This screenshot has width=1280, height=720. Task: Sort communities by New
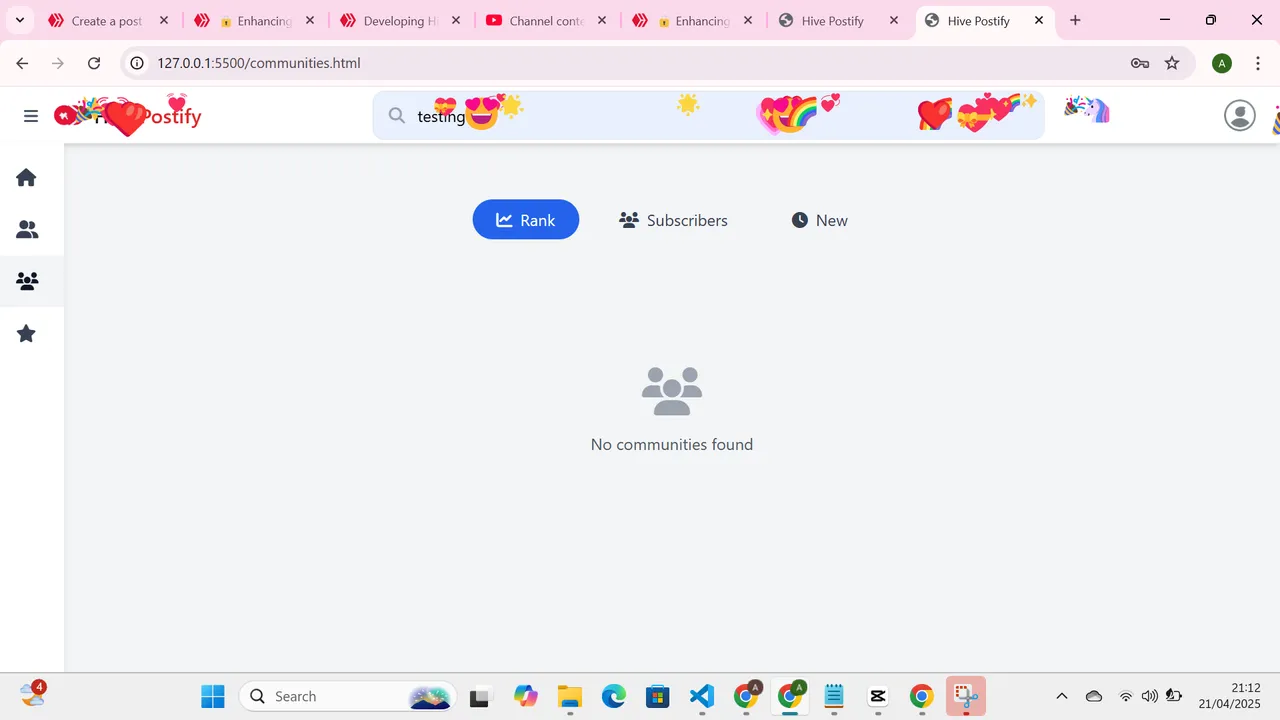click(x=820, y=220)
